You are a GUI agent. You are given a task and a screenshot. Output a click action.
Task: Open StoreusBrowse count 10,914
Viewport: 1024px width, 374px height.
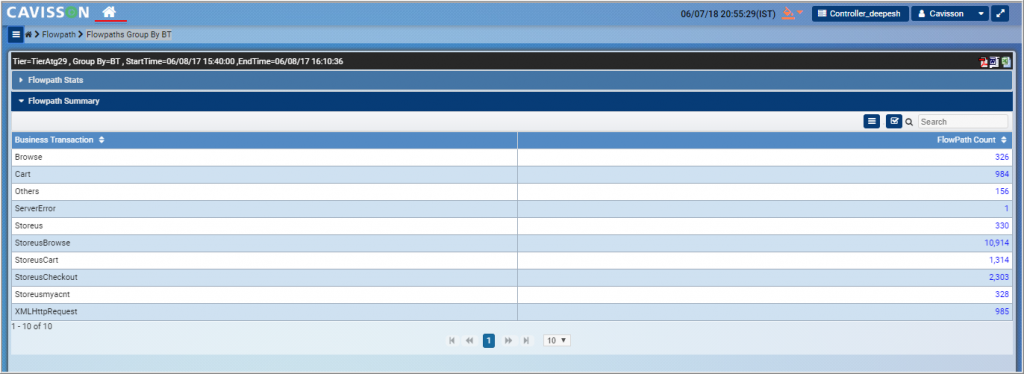click(997, 243)
